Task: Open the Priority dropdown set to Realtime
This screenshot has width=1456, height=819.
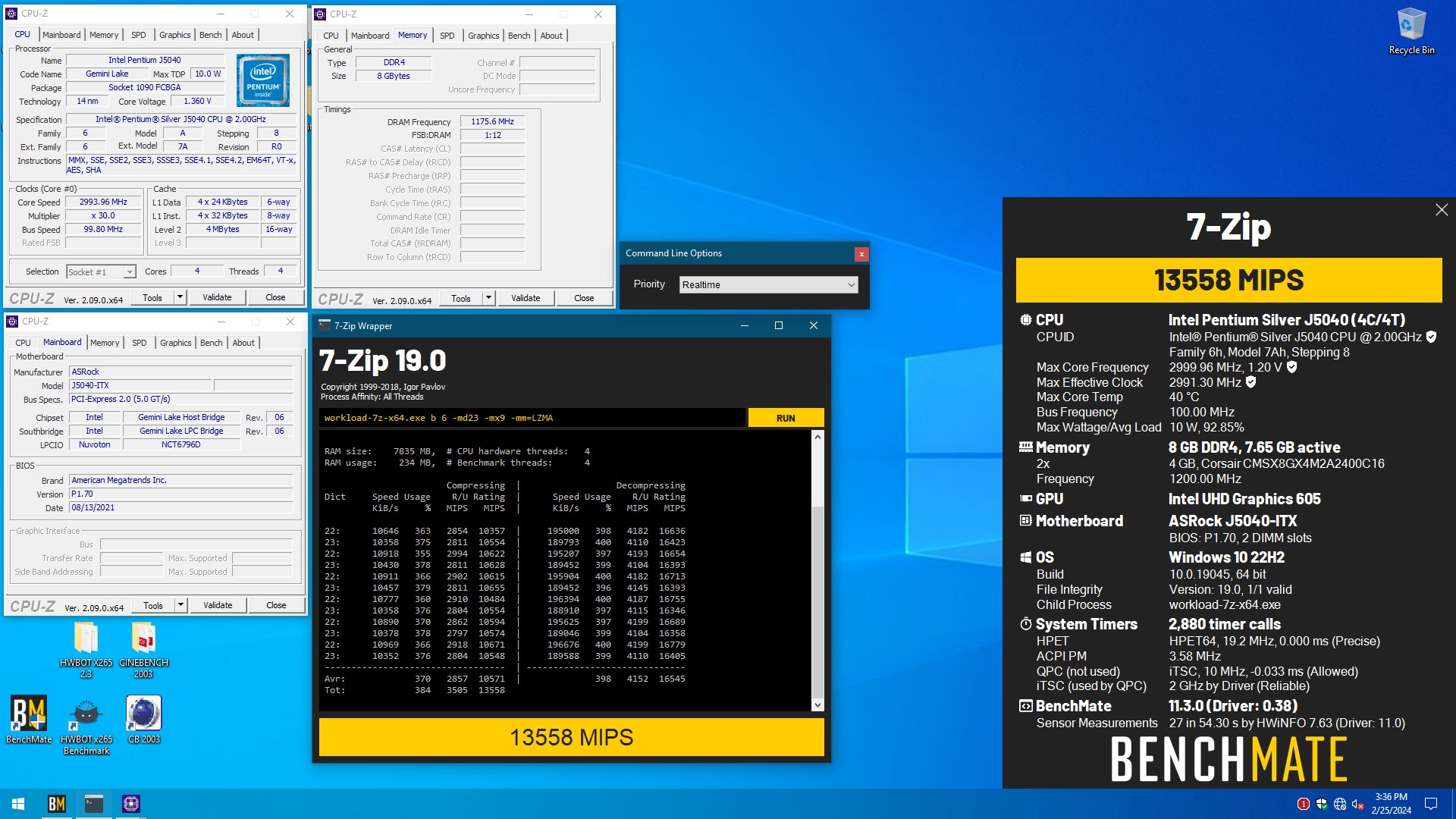Action: pyautogui.click(x=769, y=284)
